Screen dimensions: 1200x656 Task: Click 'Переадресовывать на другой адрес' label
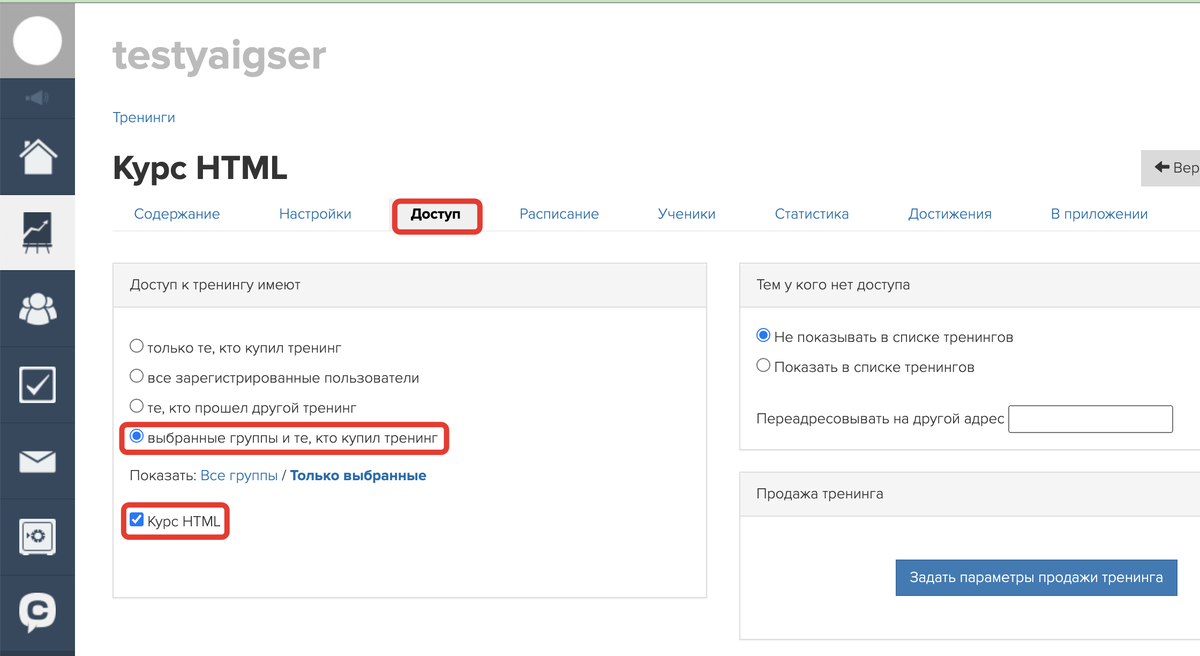click(880, 419)
